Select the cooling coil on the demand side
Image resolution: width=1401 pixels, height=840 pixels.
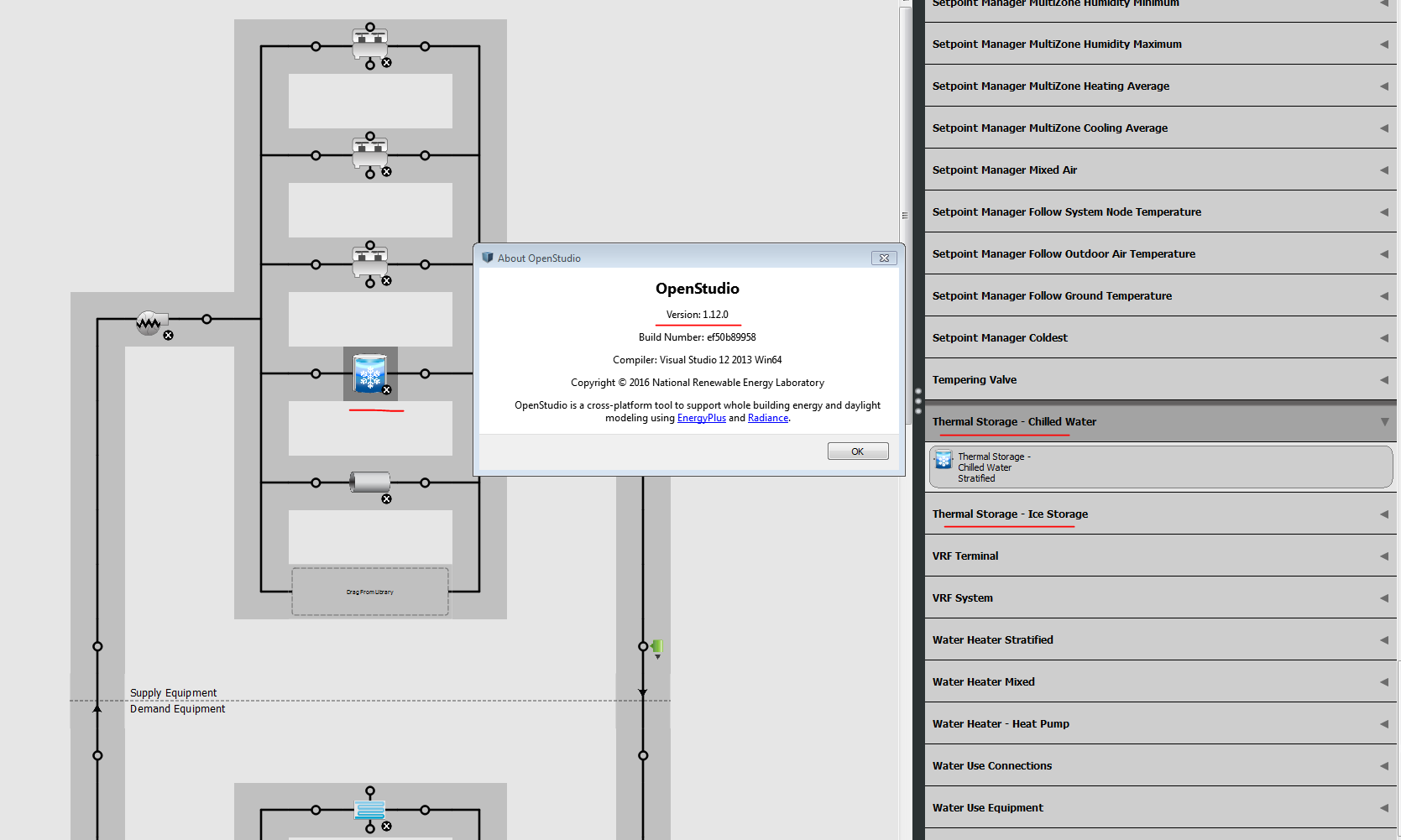point(370,810)
